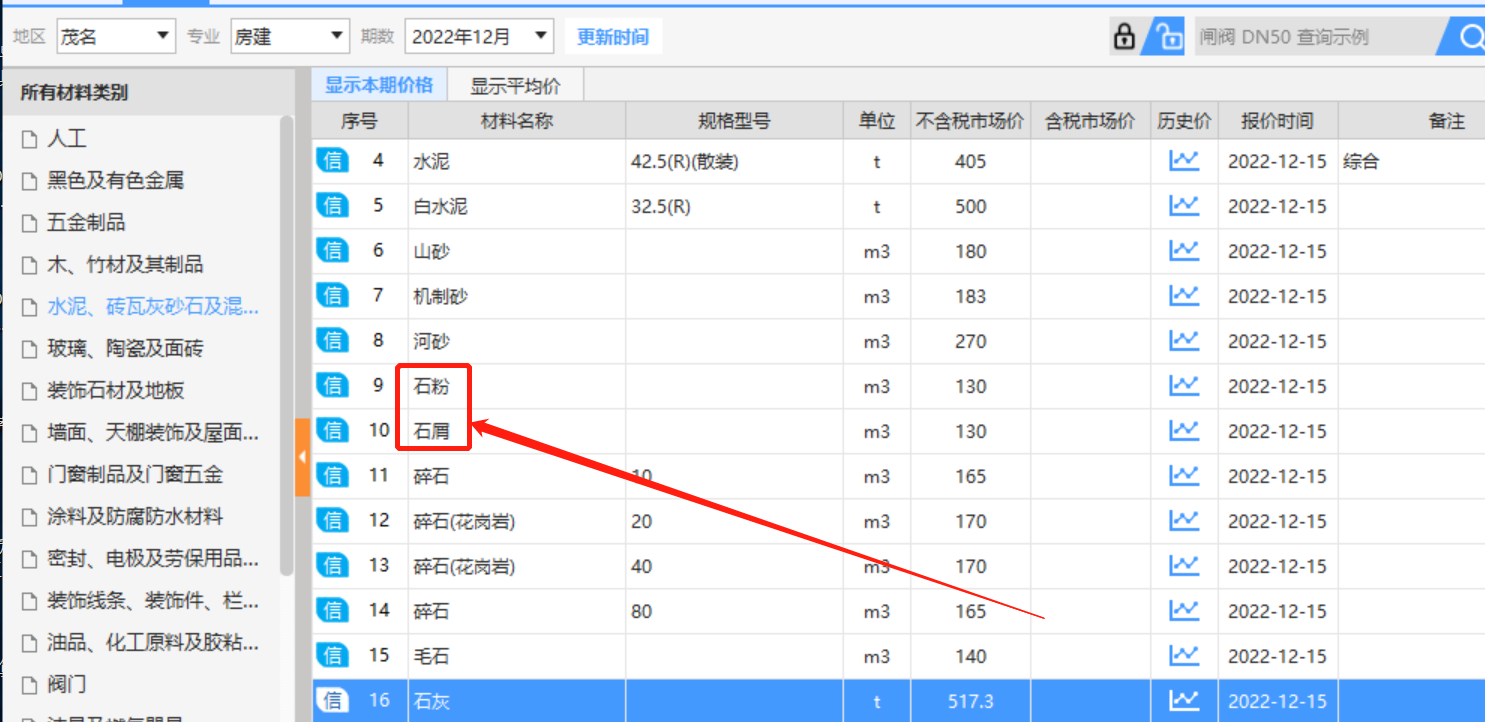The height and width of the screenshot is (722, 1485).
Task: Click the 信 icon for 水泥 row 4
Action: (x=333, y=160)
